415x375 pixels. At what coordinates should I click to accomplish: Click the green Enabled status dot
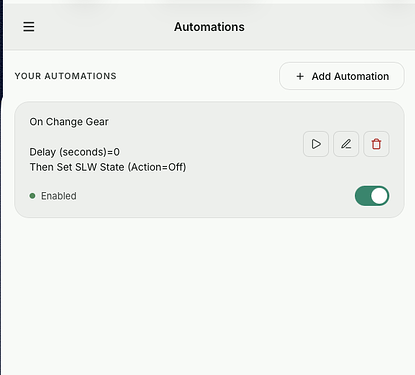click(32, 196)
